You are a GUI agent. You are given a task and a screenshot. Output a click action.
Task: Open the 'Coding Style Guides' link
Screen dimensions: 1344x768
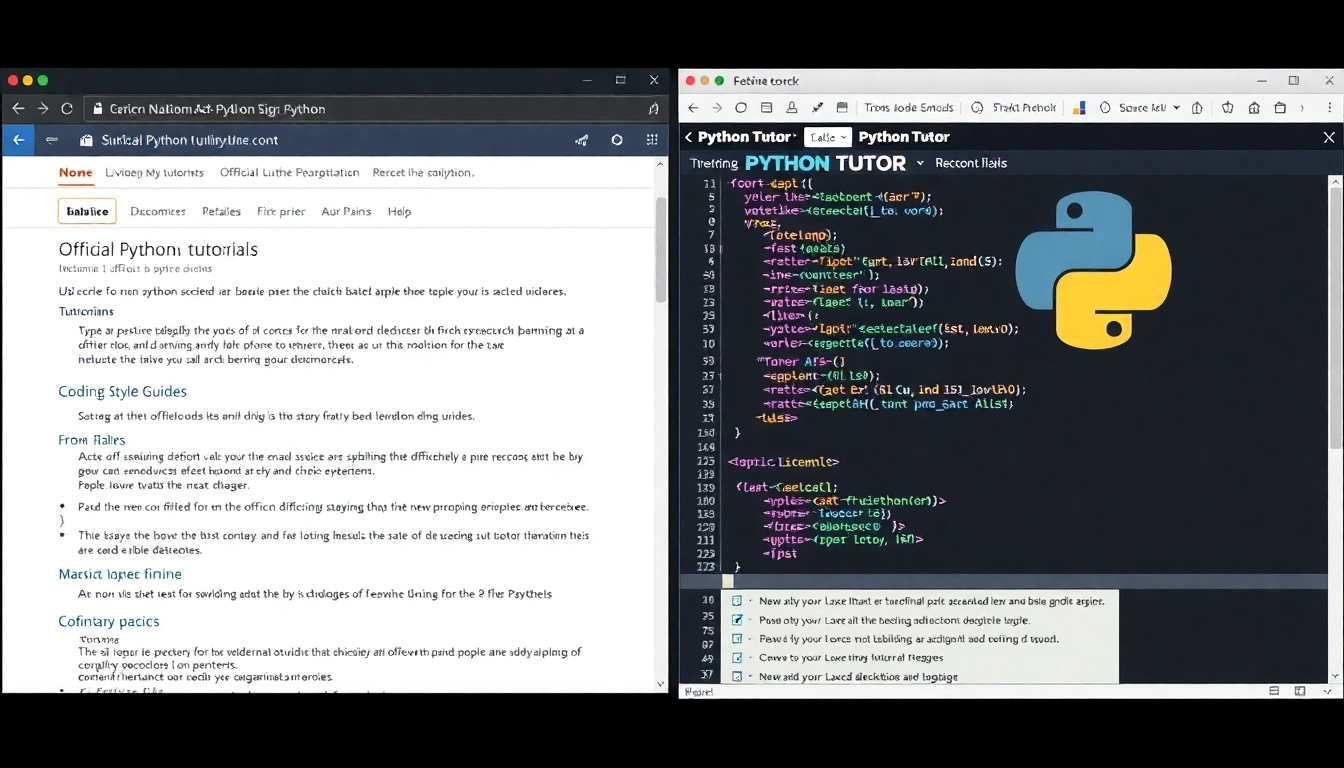(x=122, y=391)
